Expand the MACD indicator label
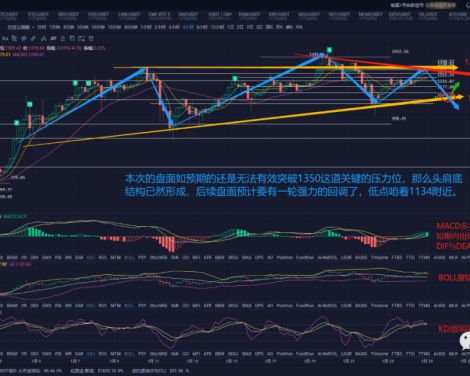The width and height of the screenshot is (470, 376). pyautogui.click(x=15, y=216)
